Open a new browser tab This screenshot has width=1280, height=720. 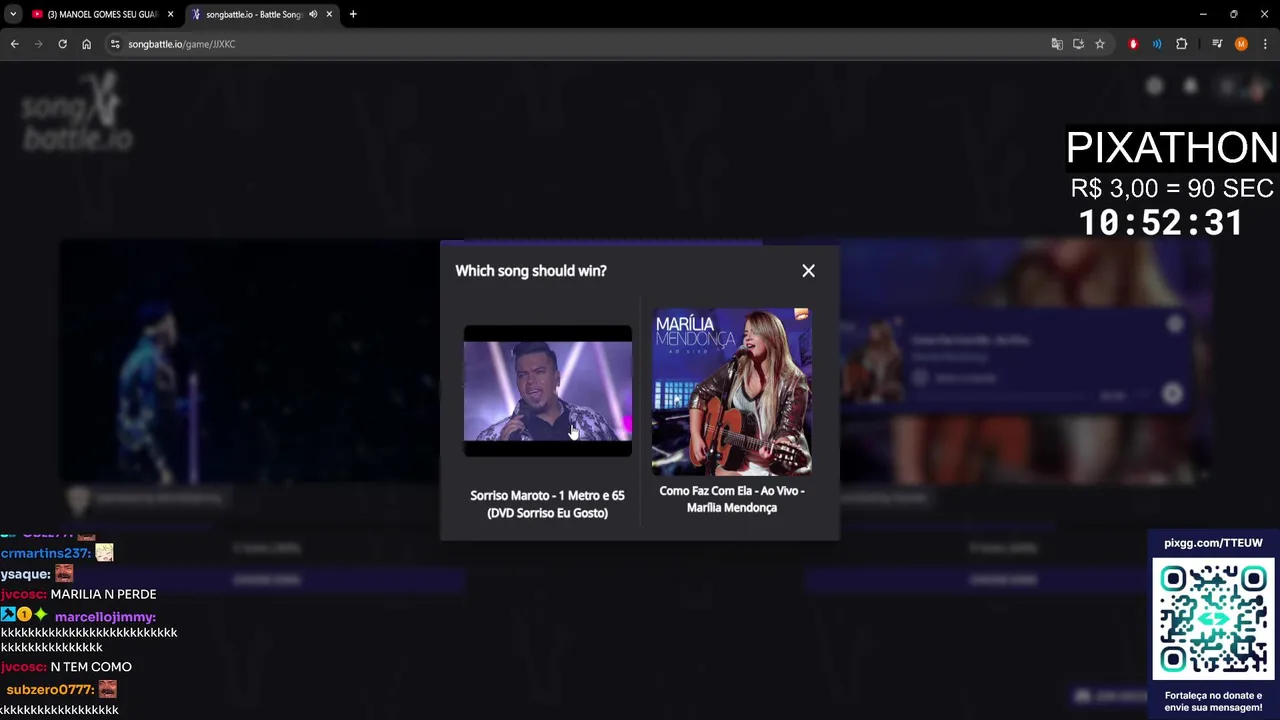(353, 14)
